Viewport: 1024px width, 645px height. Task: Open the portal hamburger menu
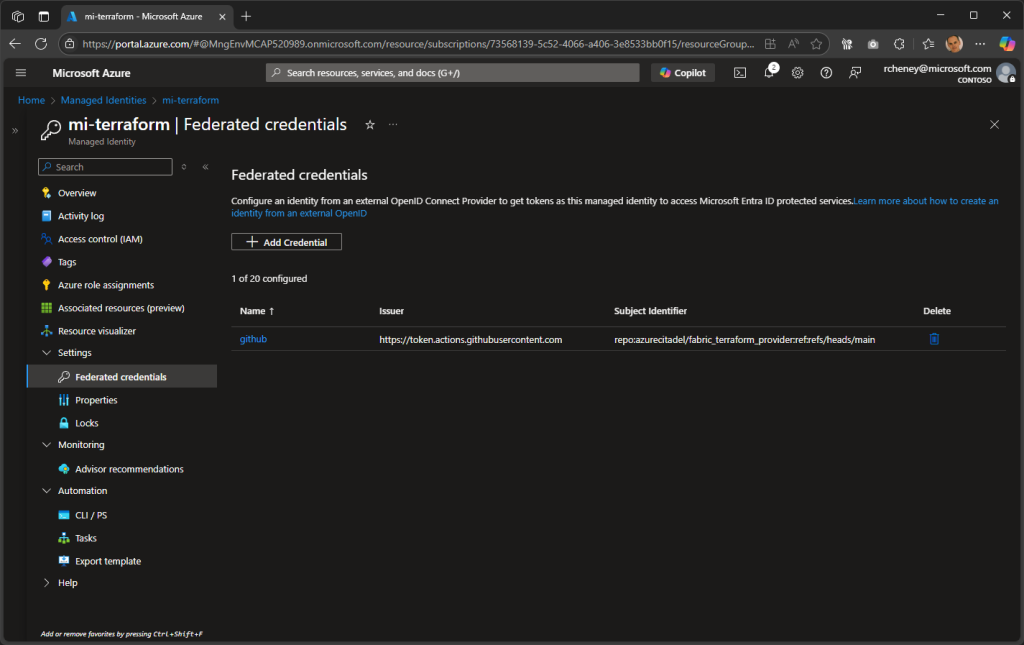(x=20, y=72)
